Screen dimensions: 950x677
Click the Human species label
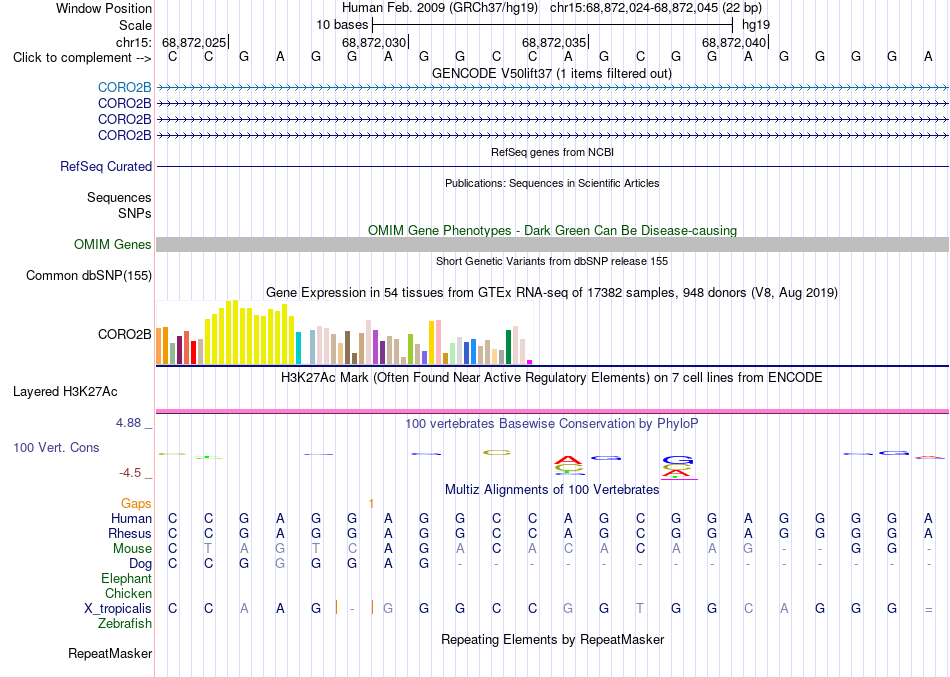pos(131,519)
